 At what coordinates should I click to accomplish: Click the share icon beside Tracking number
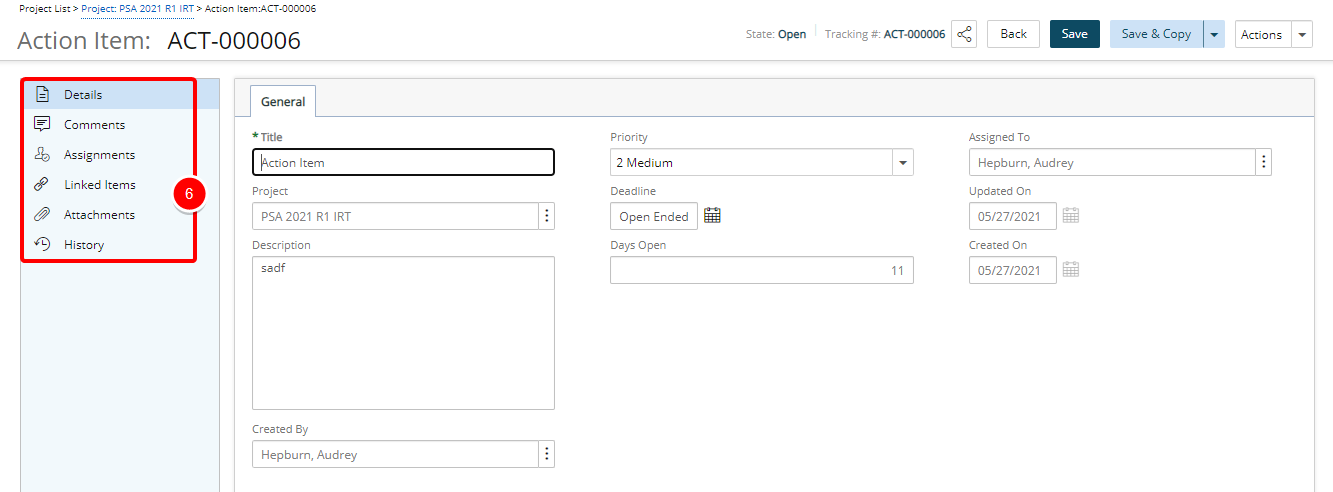[964, 34]
